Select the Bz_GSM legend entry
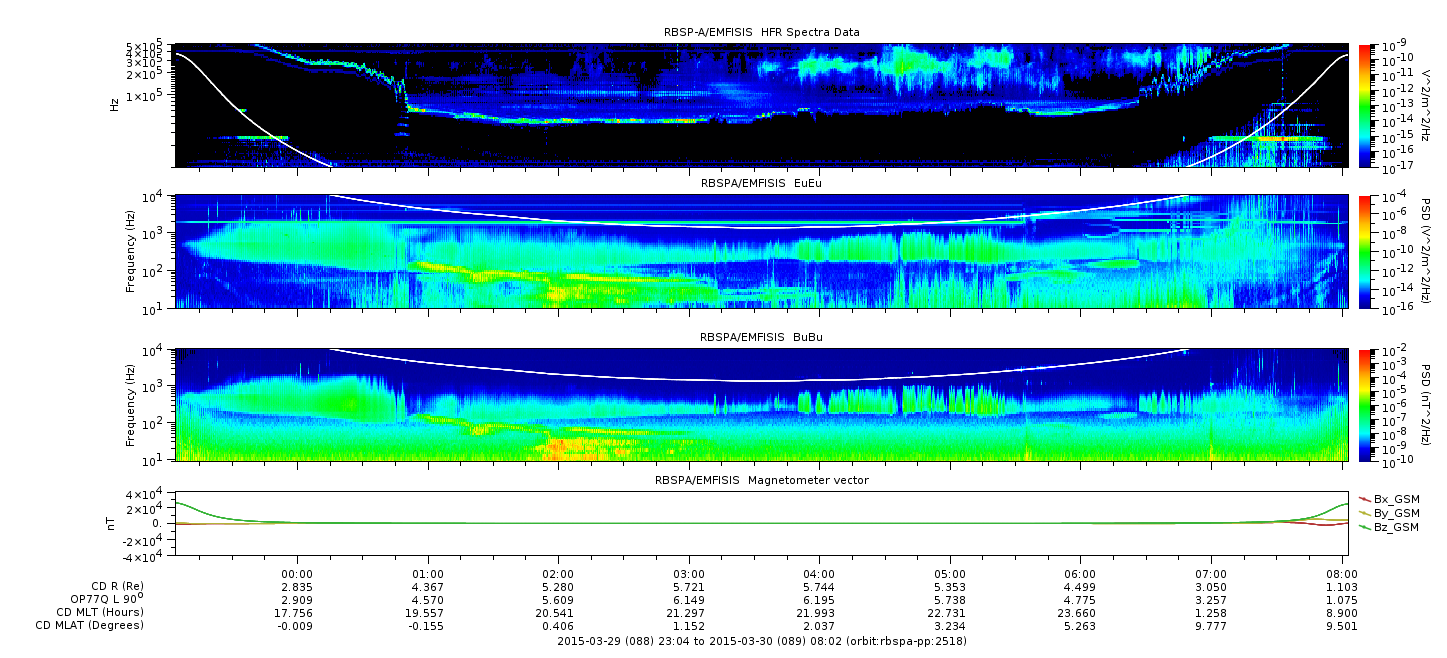 (1395, 527)
